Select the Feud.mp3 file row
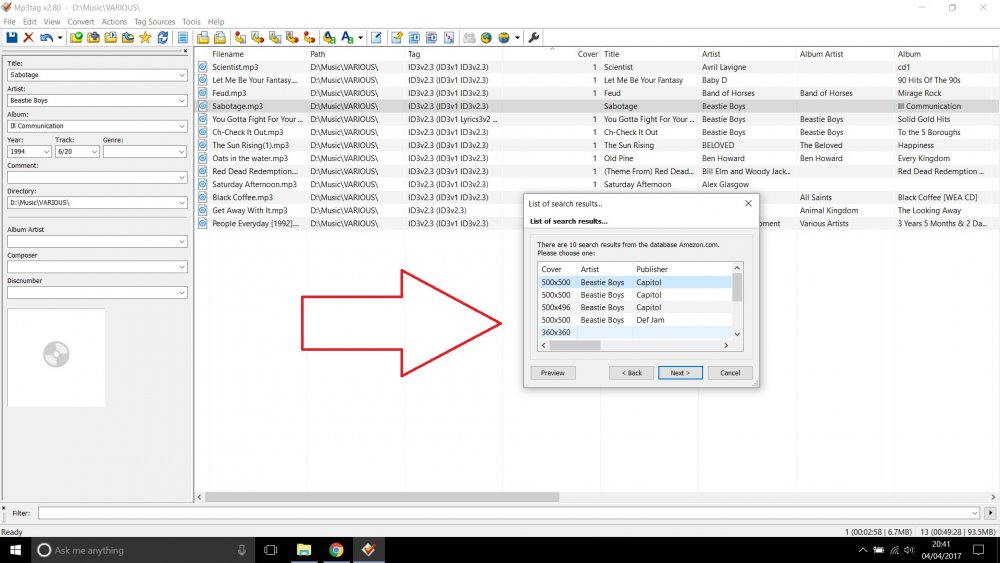 tap(596, 93)
